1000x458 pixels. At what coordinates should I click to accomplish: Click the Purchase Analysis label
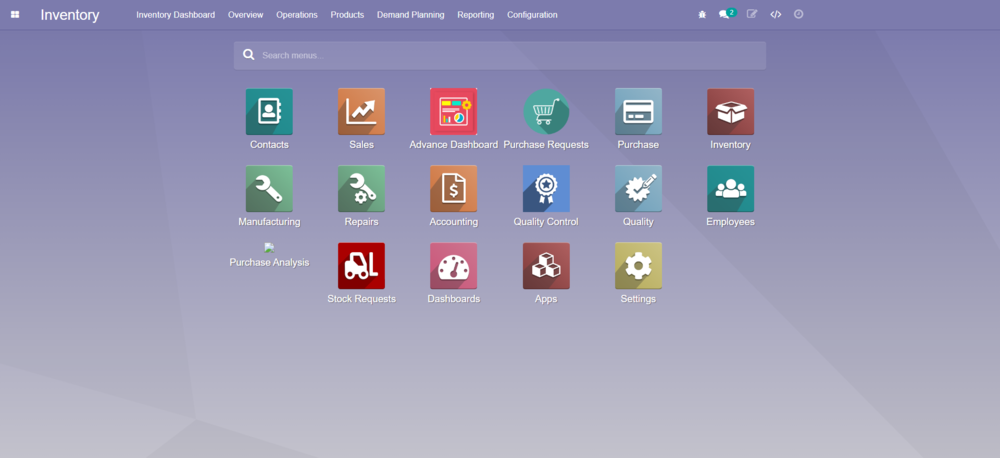coord(269,262)
